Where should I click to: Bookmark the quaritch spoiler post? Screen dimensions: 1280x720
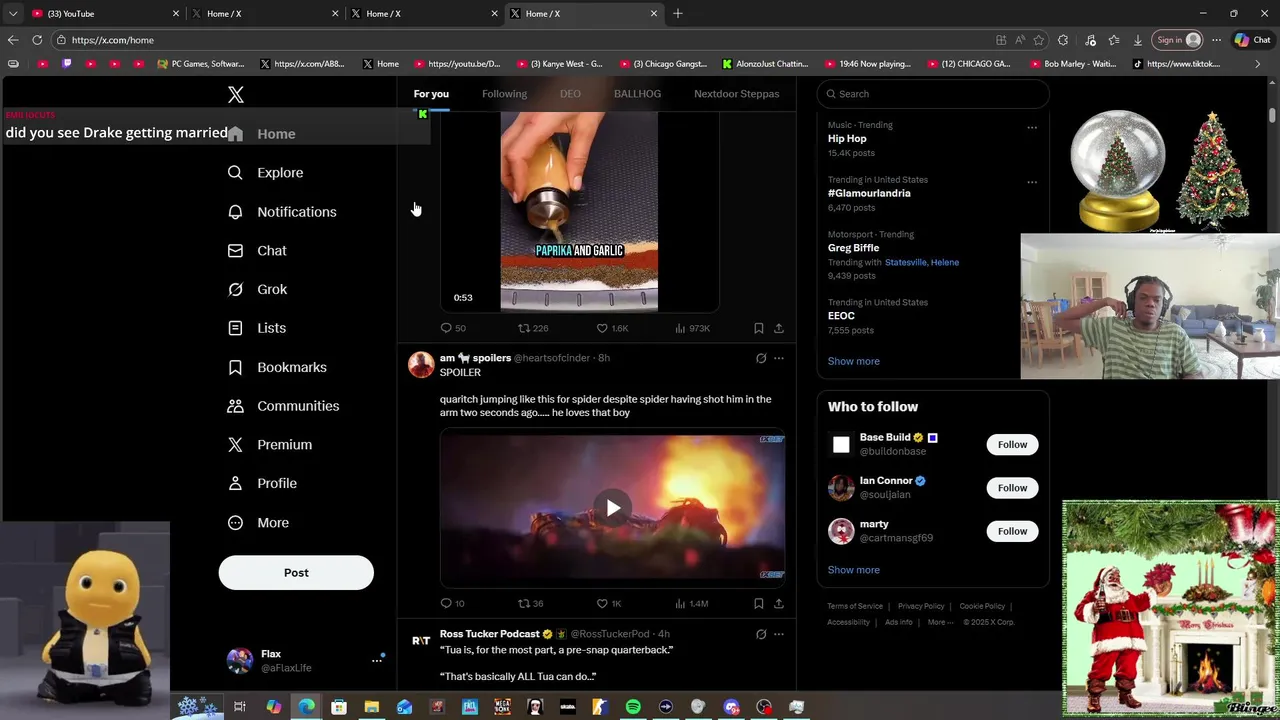click(759, 603)
